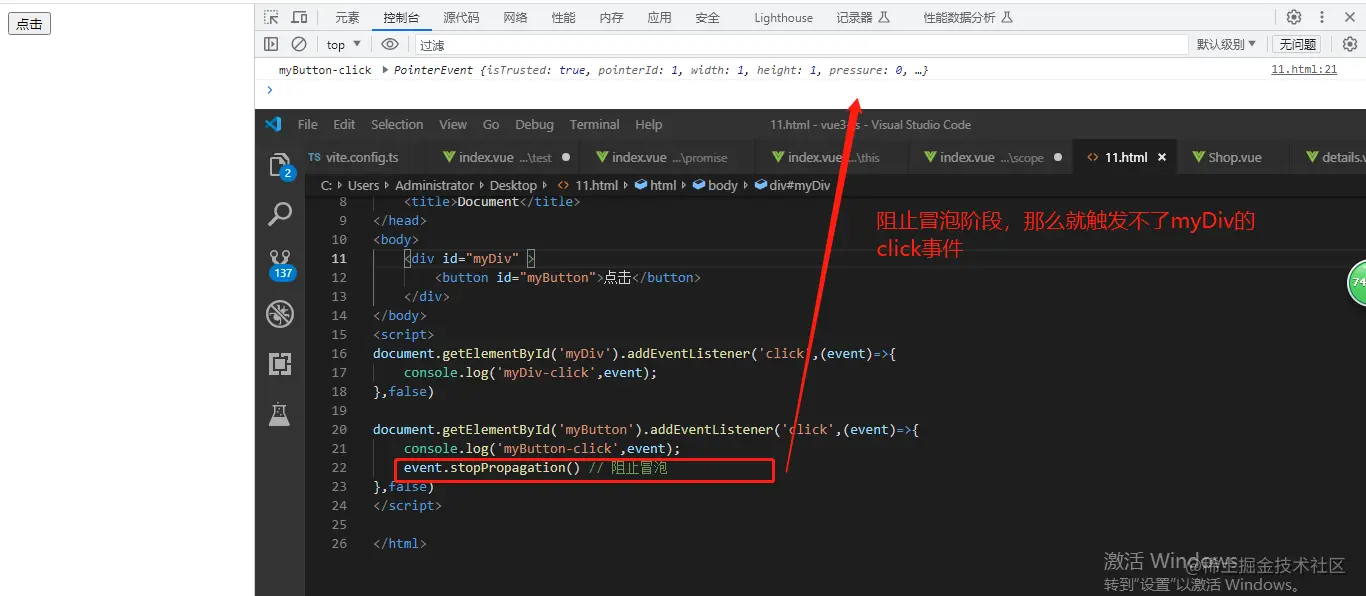Select Administrator in the breadcrumb path

click(434, 185)
